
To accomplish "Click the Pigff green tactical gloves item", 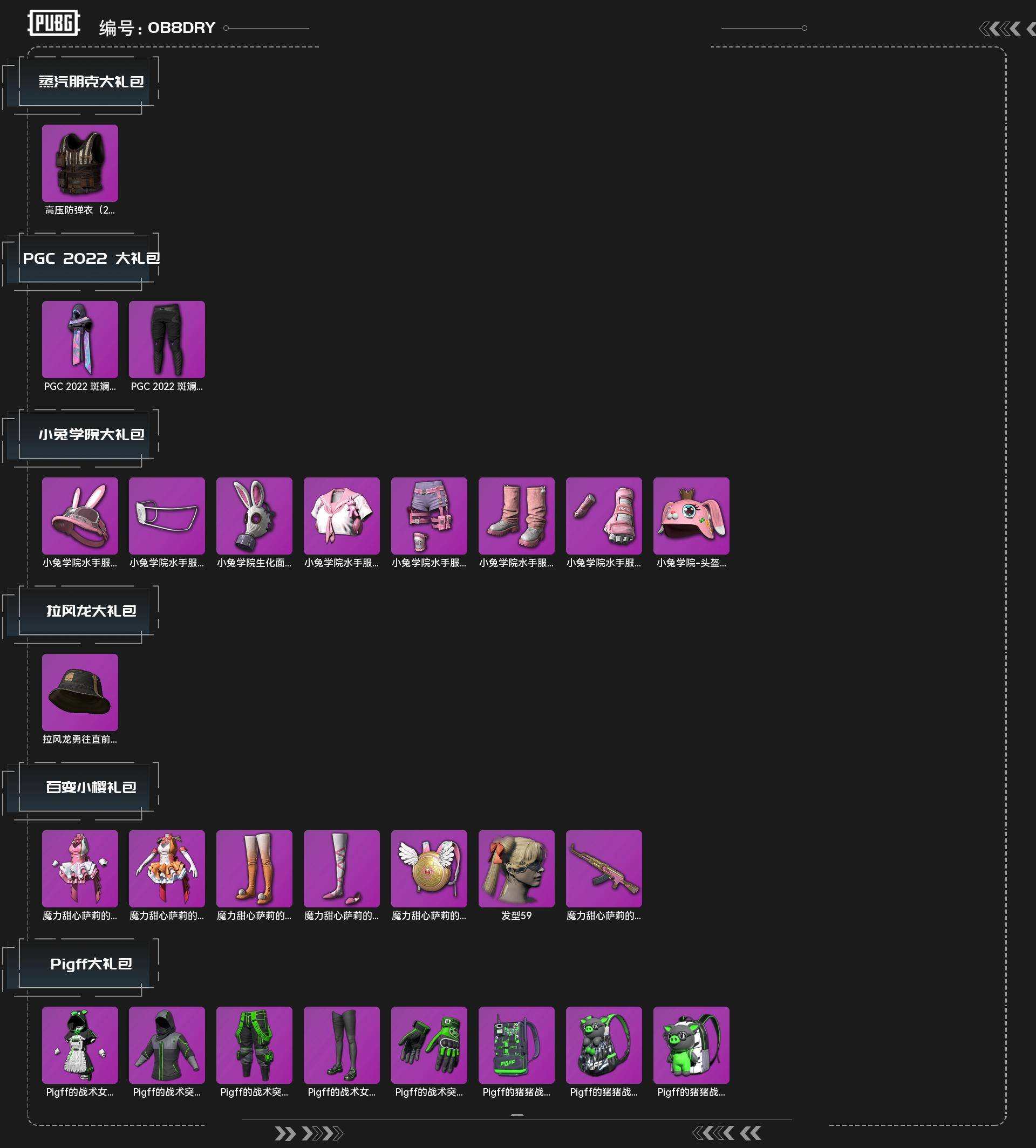I will [429, 1045].
